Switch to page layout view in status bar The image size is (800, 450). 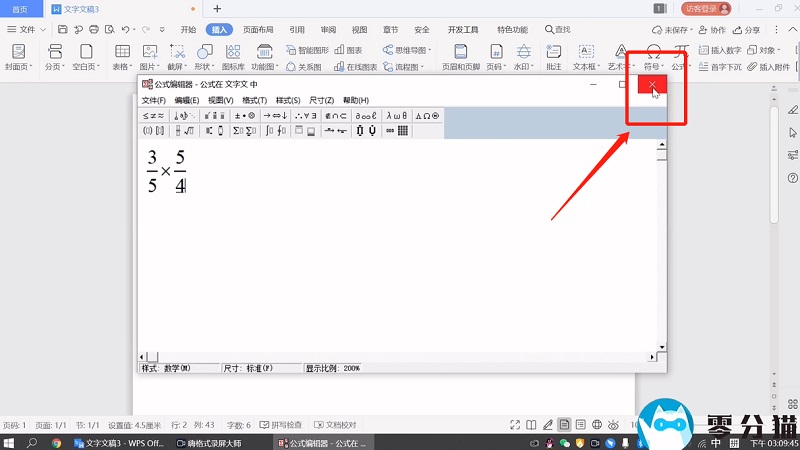pos(566,425)
